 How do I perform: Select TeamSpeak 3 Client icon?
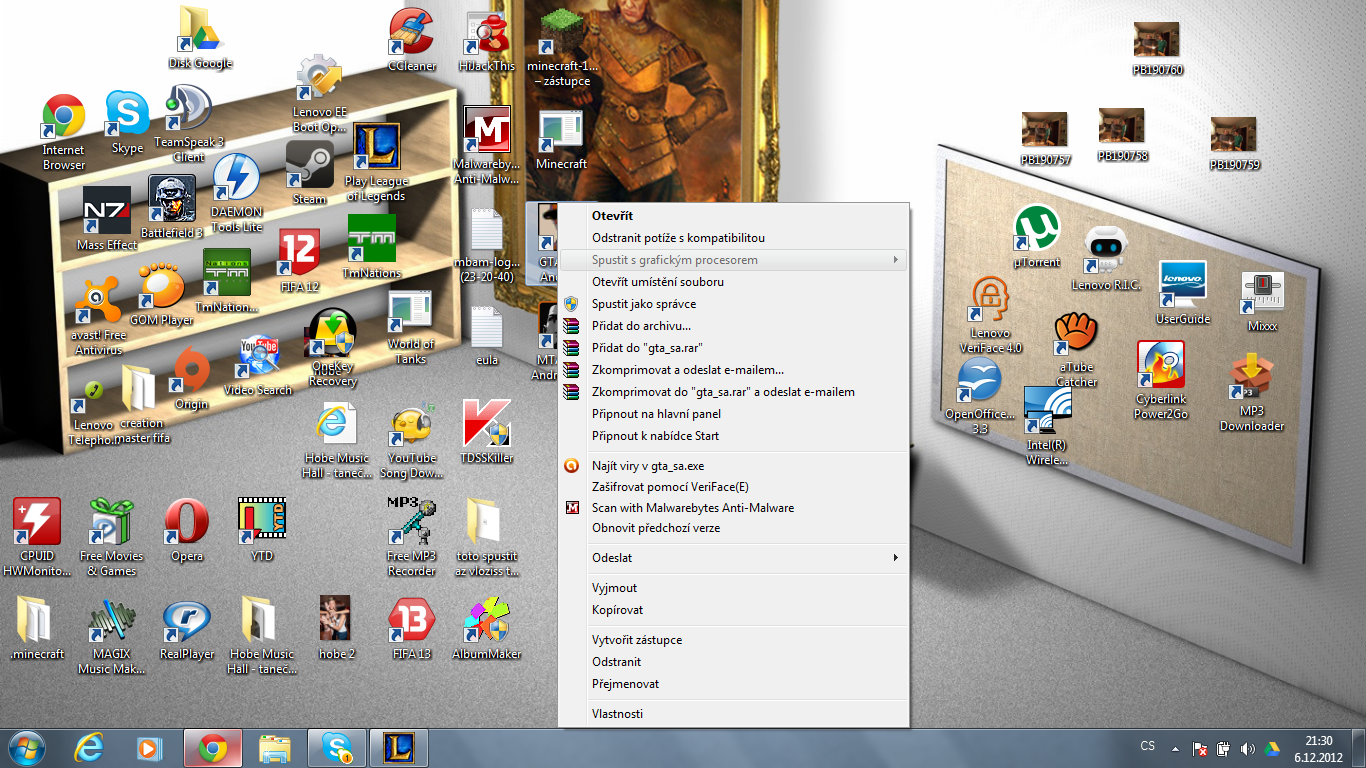(188, 123)
